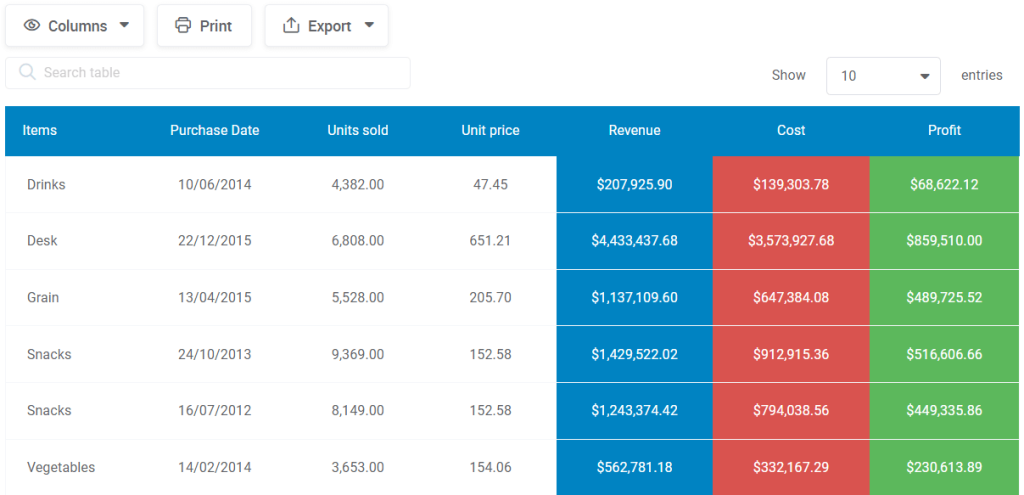This screenshot has width=1024, height=495.
Task: Sort by Unit price header
Action: 490,131
